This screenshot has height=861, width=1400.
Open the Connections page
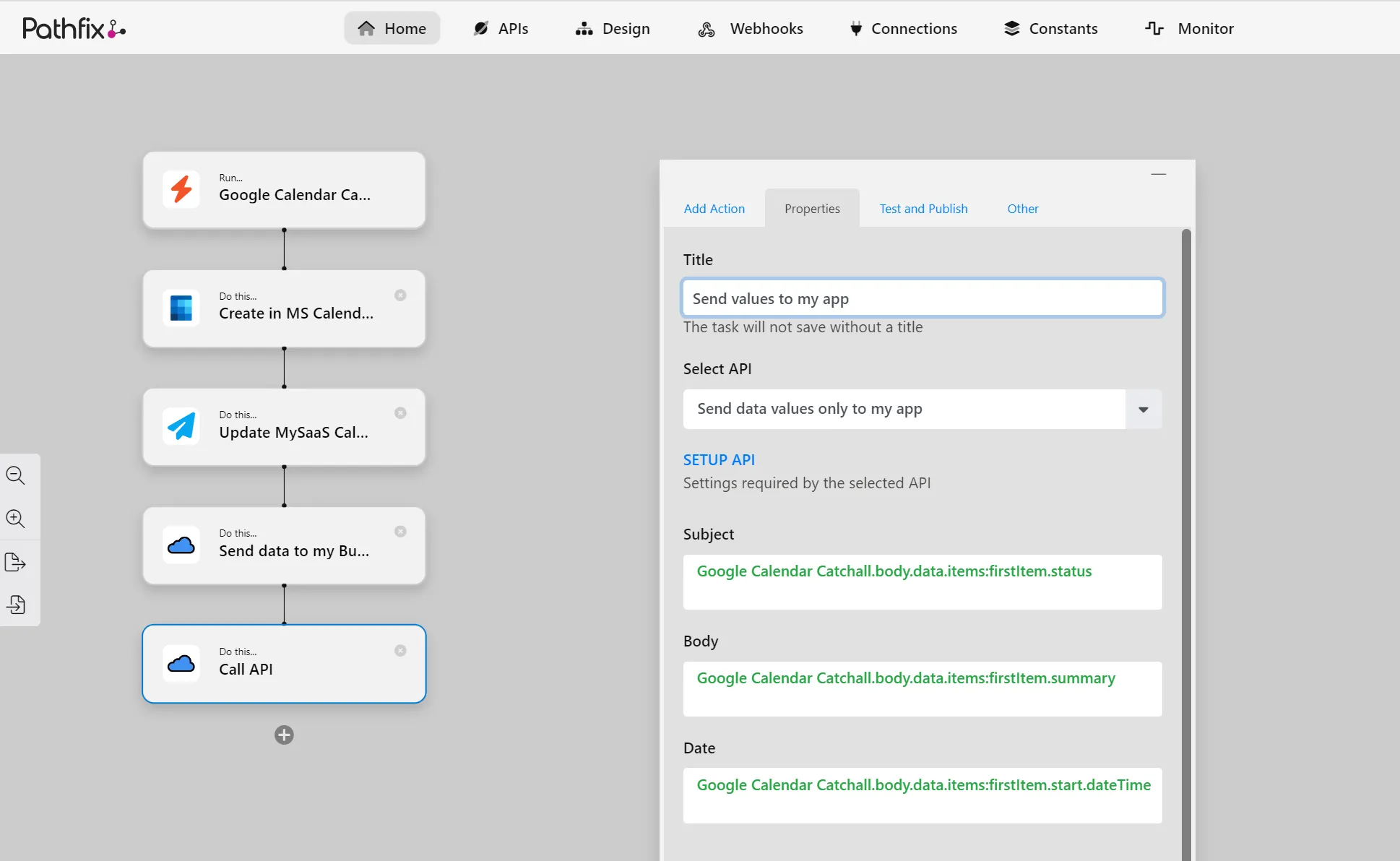click(903, 28)
